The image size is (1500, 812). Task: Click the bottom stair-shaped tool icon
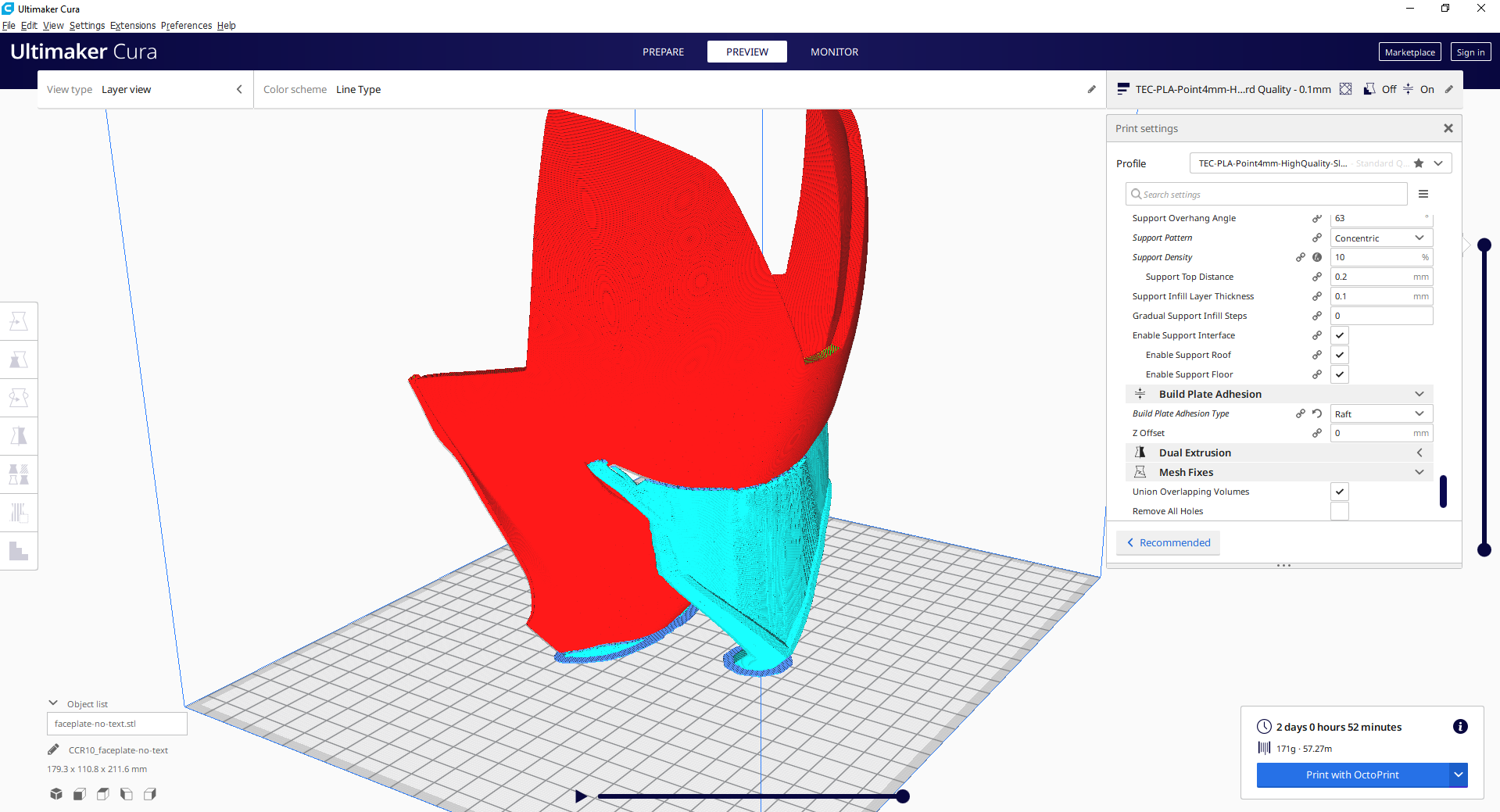19,551
